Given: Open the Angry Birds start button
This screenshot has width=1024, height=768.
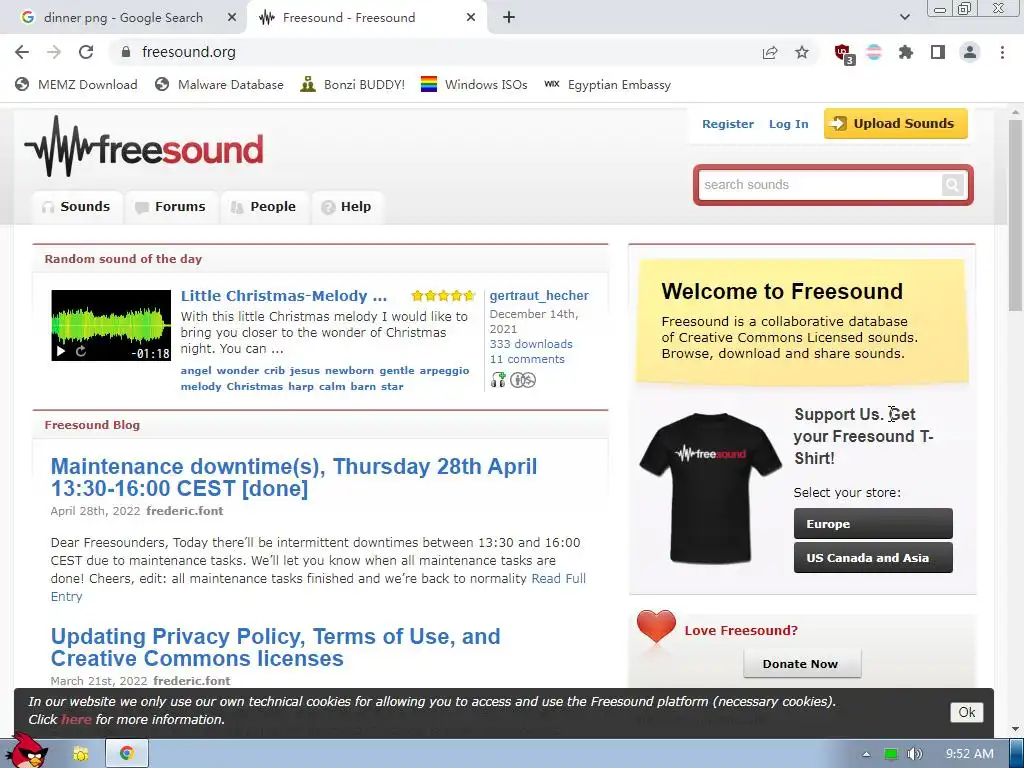Looking at the screenshot, I should click(x=29, y=751).
